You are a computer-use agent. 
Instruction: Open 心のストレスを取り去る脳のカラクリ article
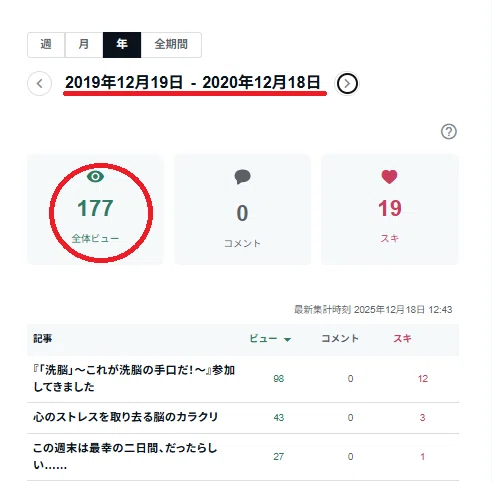click(125, 417)
